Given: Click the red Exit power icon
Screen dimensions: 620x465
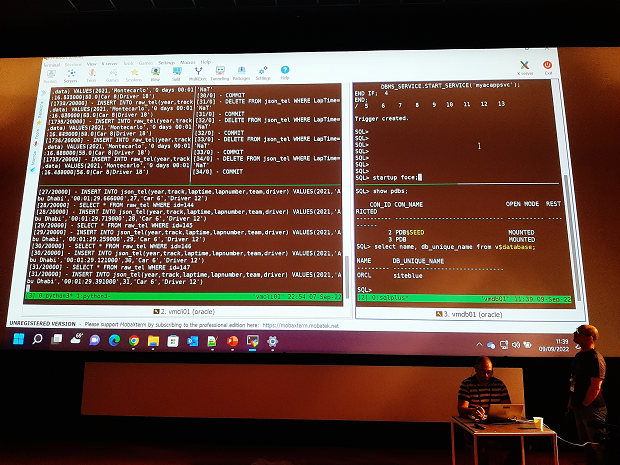Looking at the screenshot, I should (x=548, y=67).
